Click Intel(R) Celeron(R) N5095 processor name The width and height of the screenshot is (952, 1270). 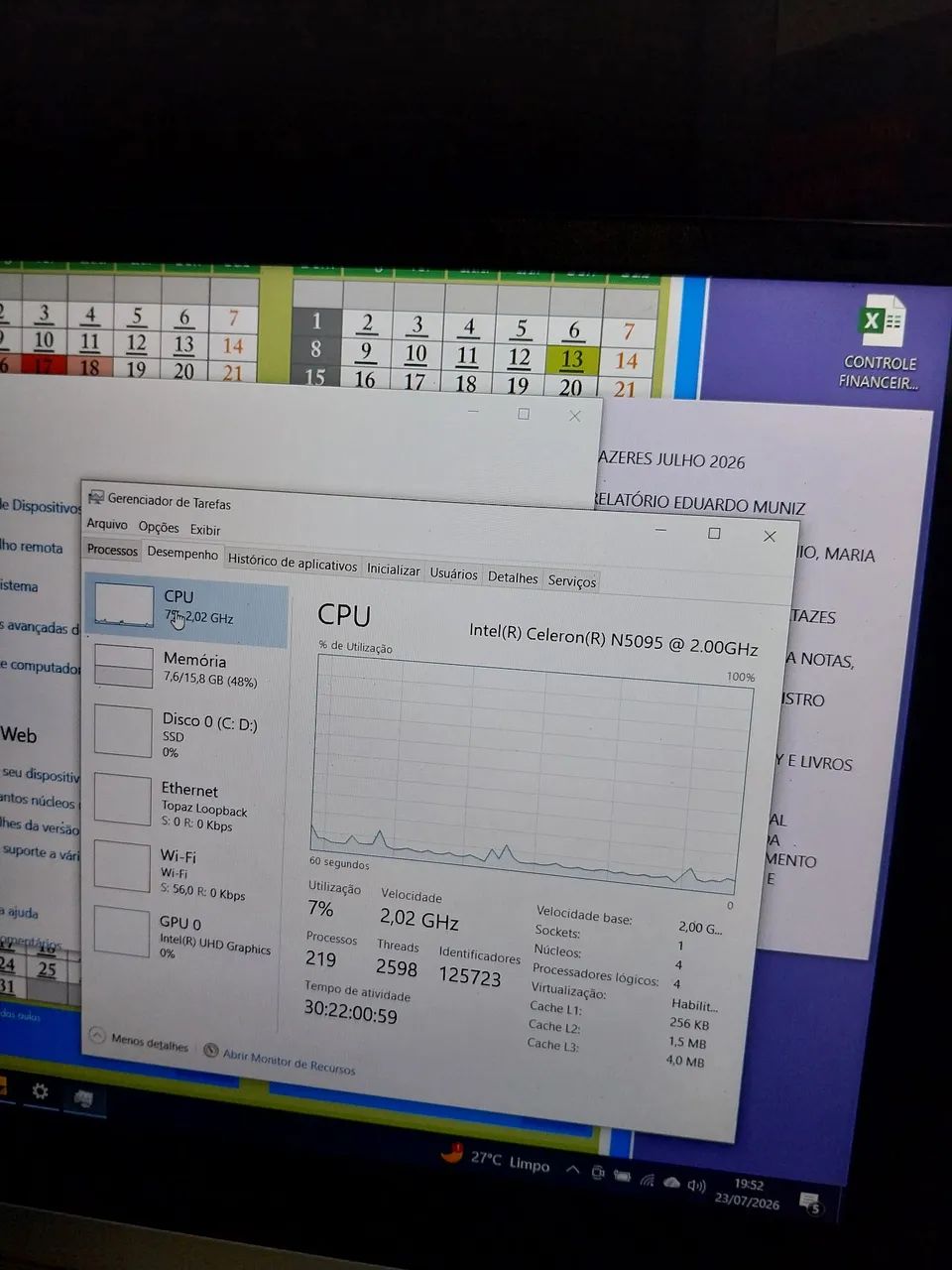point(613,639)
